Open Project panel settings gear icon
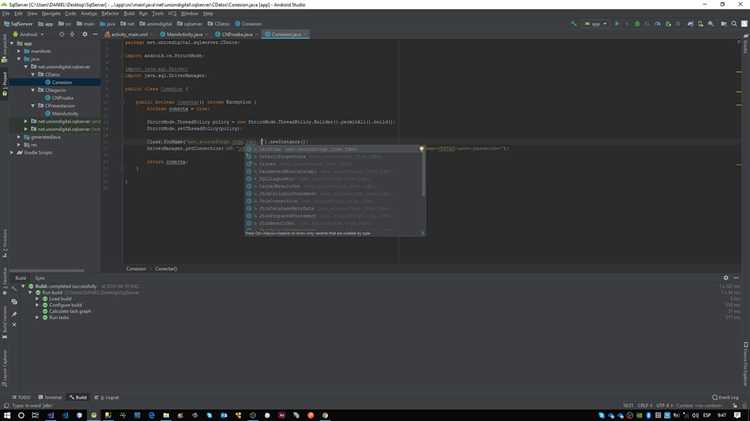This screenshot has height=421, width=750. [x=87, y=34]
